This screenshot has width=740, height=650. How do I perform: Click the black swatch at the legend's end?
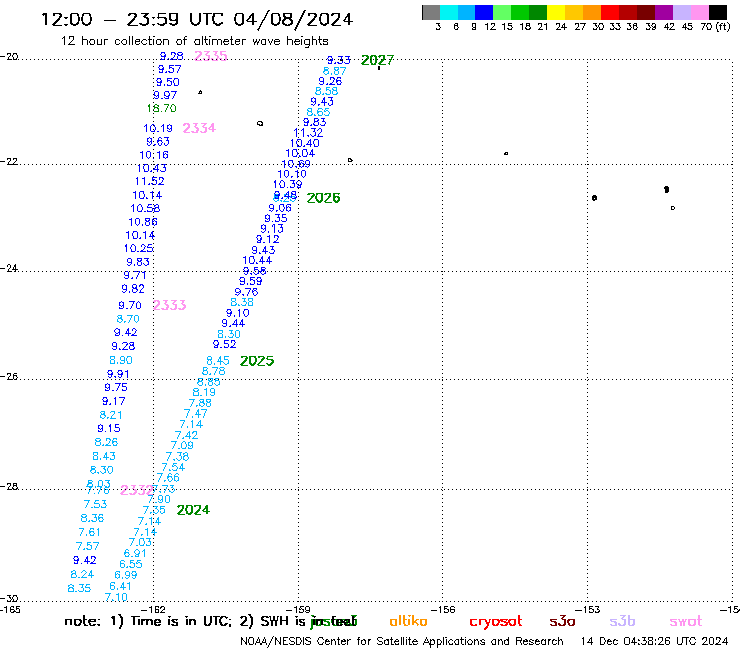(718, 12)
